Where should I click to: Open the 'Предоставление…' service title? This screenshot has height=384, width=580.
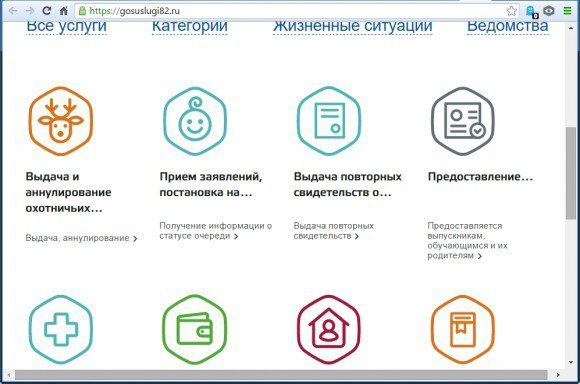[x=480, y=177]
